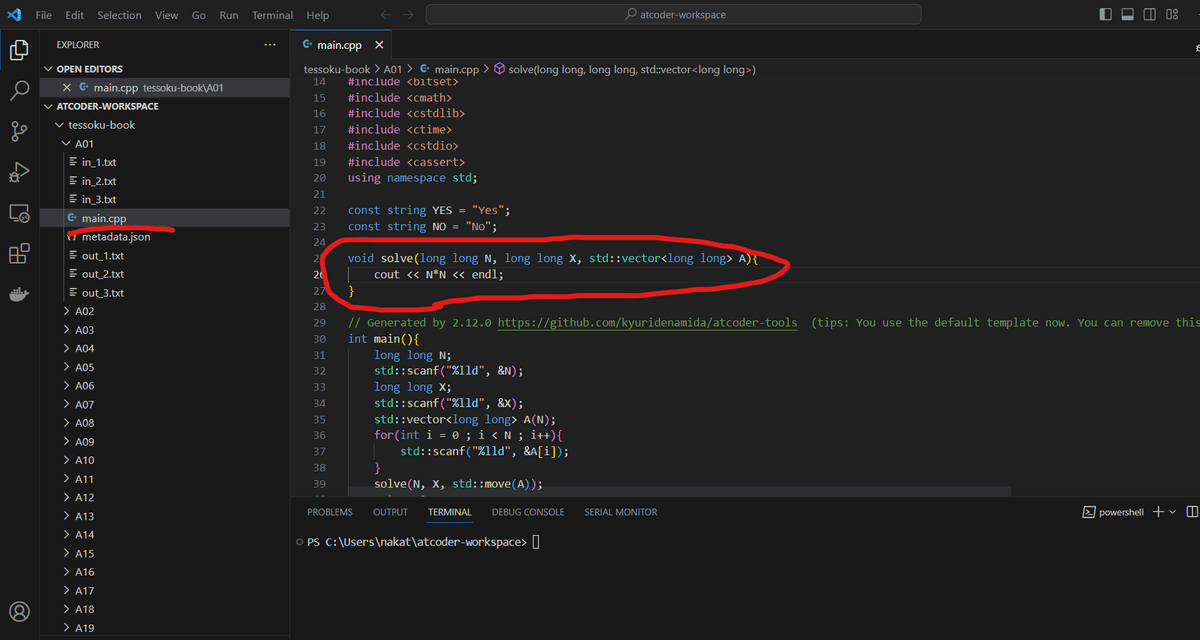Screen dimensions: 1200x640
Task: Open the powershell profile dropdown
Action: (1170, 511)
